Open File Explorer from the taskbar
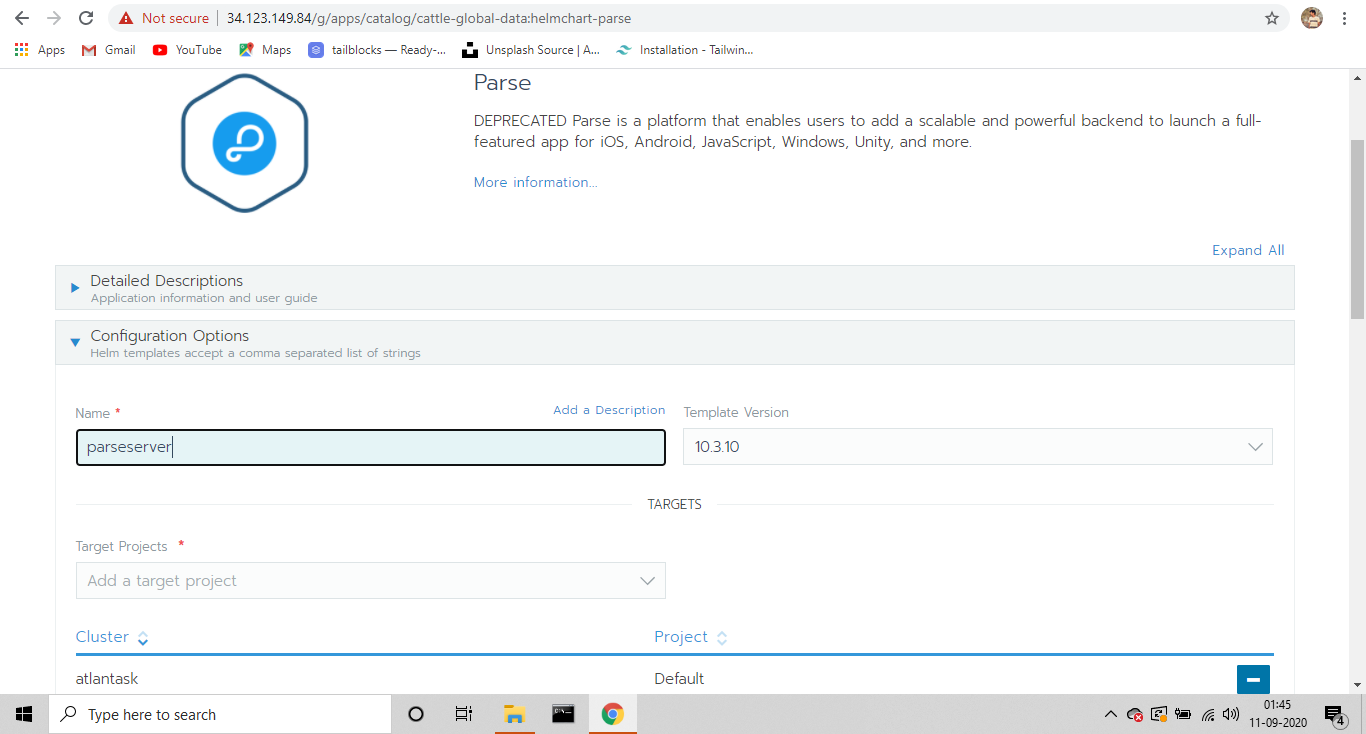This screenshot has height=734, width=1366. pyautogui.click(x=514, y=714)
